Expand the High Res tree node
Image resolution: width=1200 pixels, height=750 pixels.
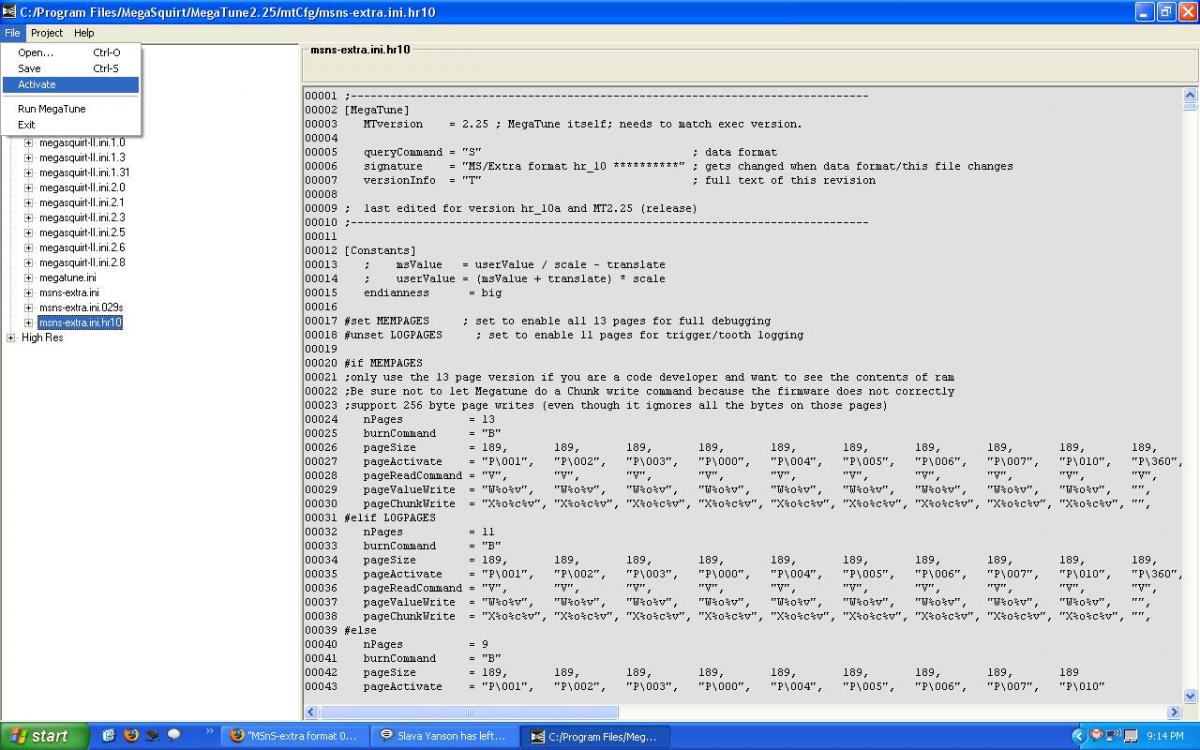pos(11,338)
